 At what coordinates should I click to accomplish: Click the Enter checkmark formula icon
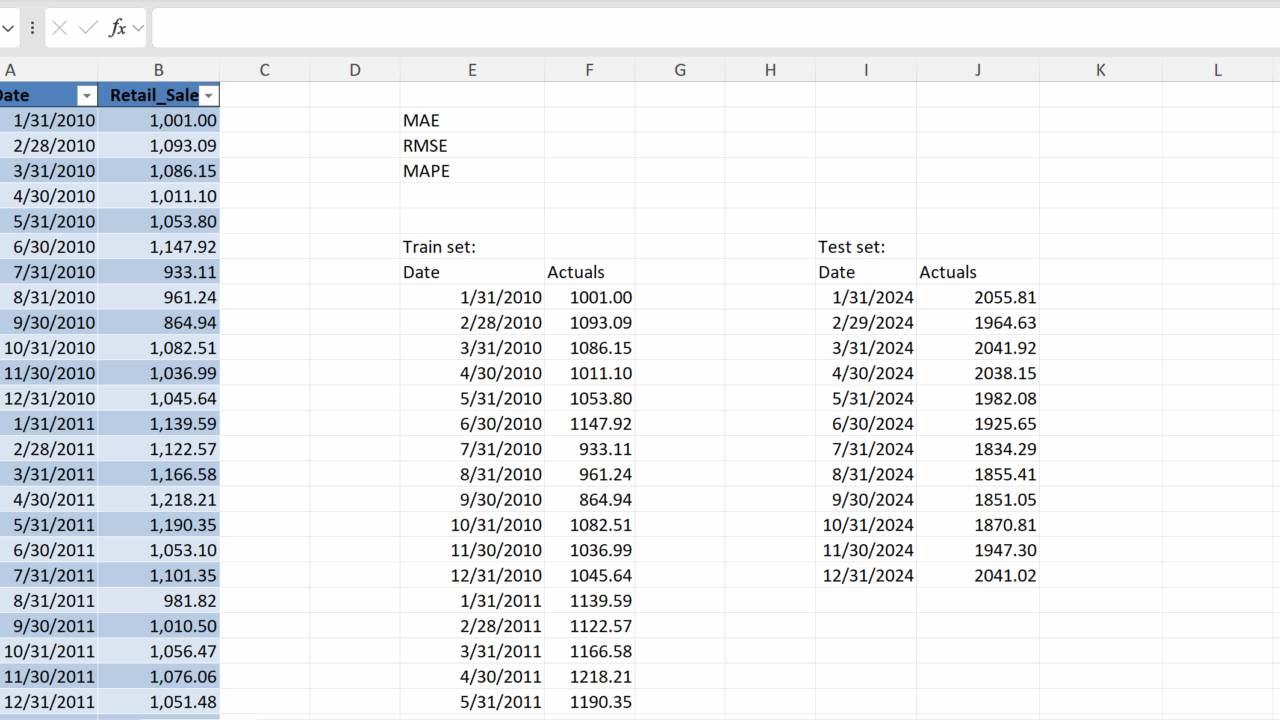point(88,28)
